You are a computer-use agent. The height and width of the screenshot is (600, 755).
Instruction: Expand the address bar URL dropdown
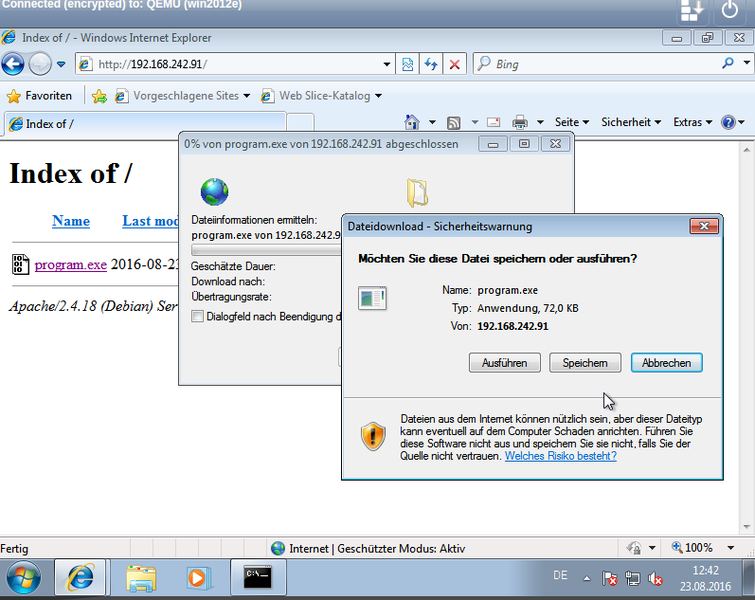388,64
